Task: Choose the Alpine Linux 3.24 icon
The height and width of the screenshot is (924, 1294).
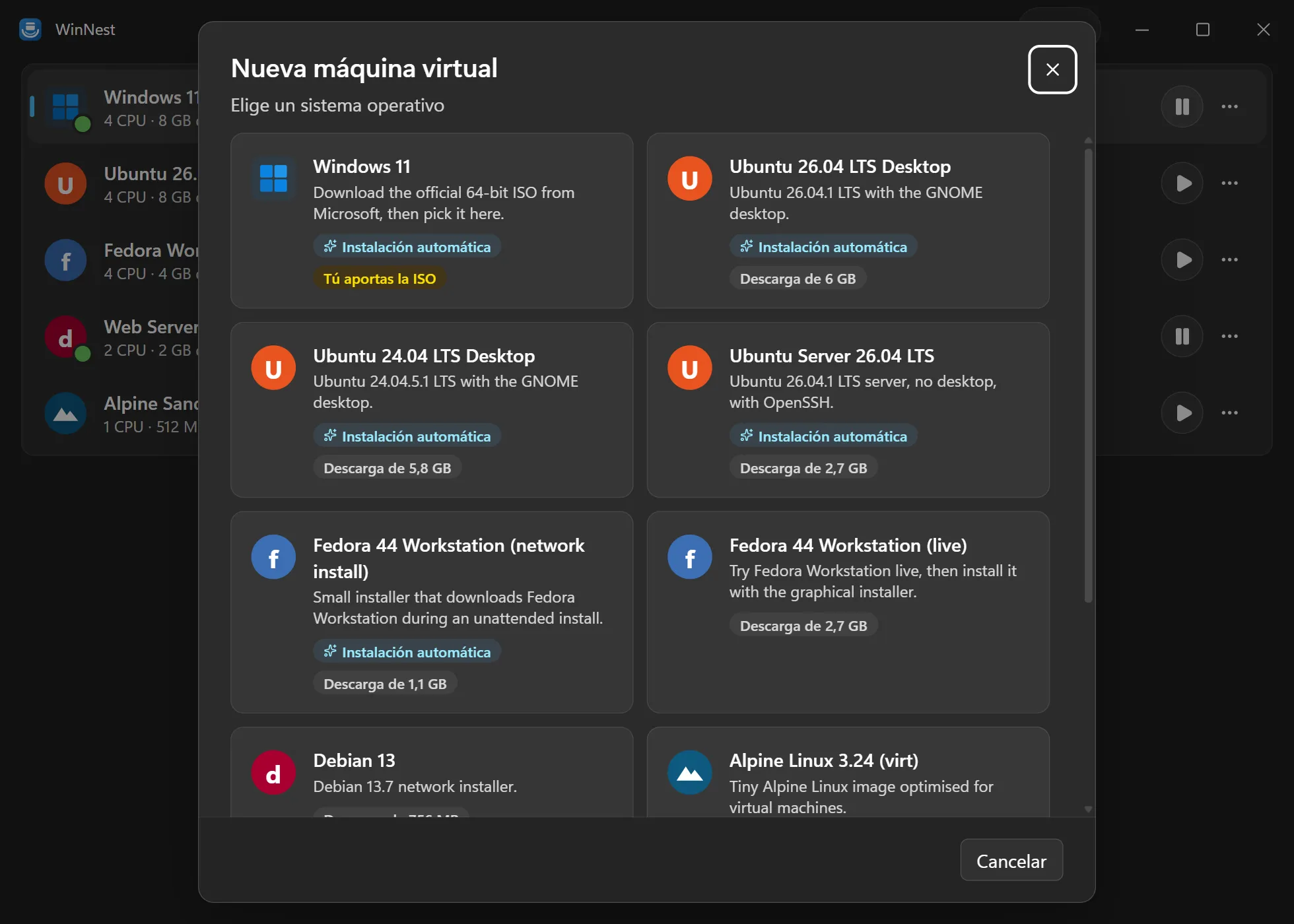Action: click(x=689, y=772)
